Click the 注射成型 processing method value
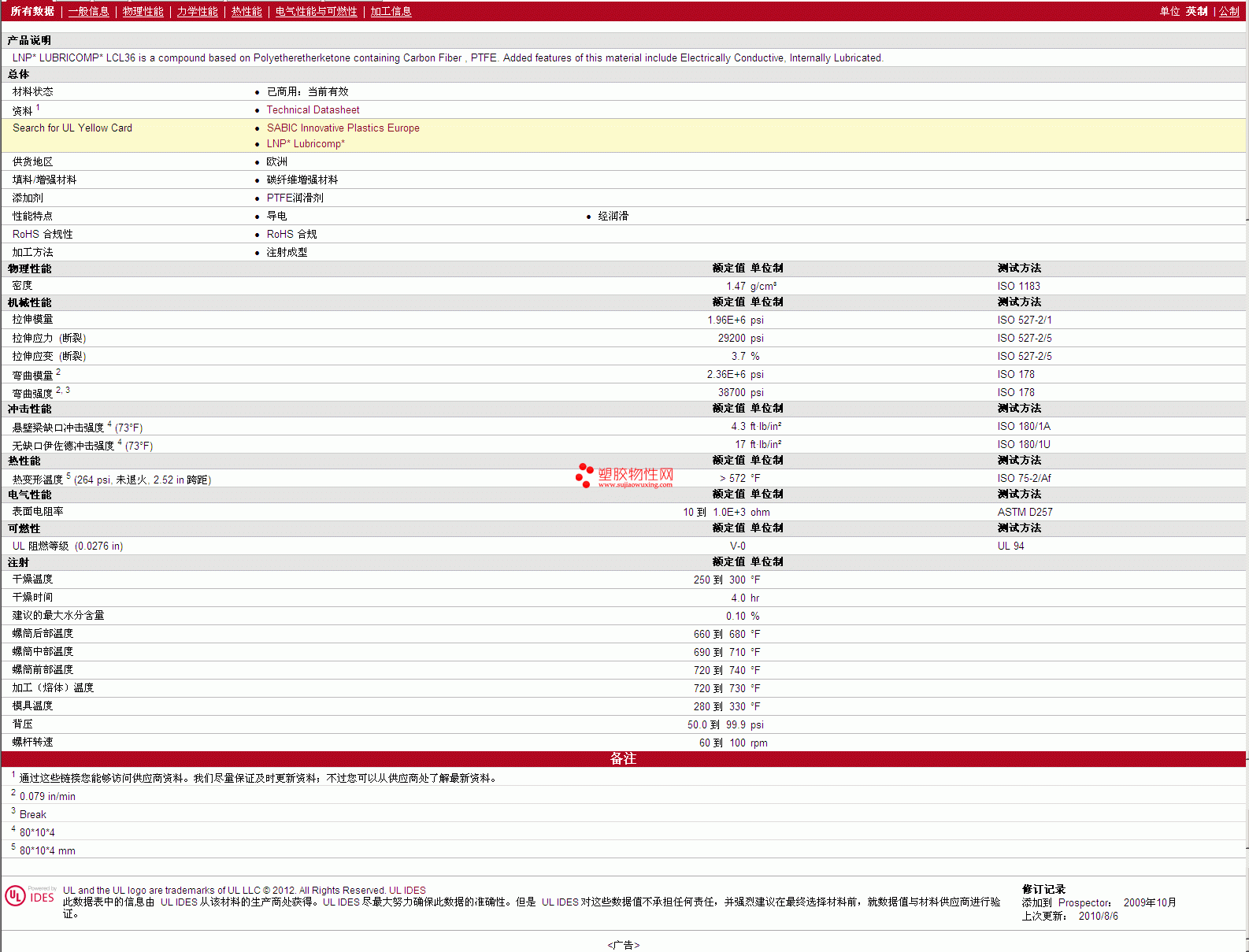 pyautogui.click(x=287, y=252)
